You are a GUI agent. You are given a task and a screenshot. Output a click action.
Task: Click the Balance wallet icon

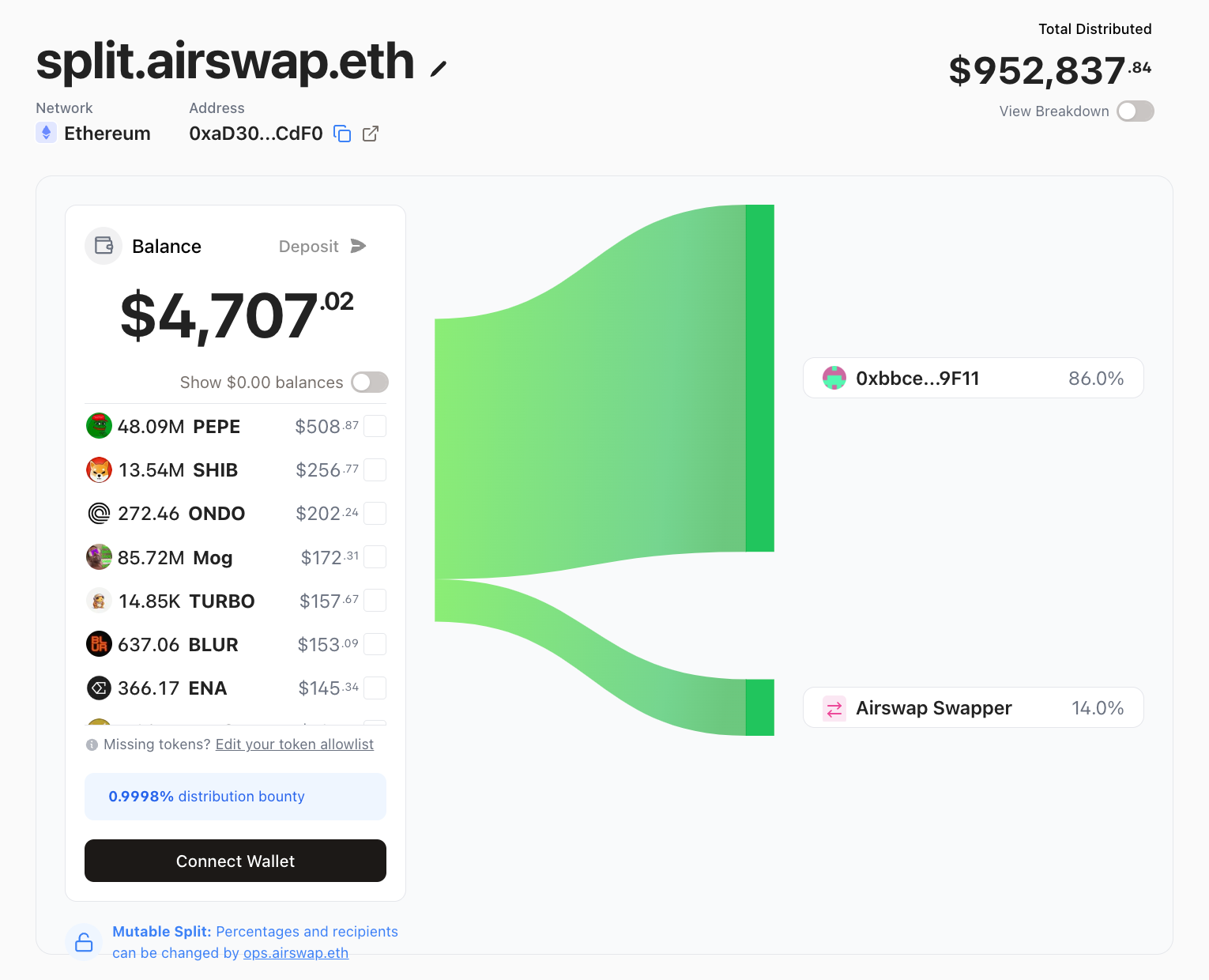pos(104,246)
